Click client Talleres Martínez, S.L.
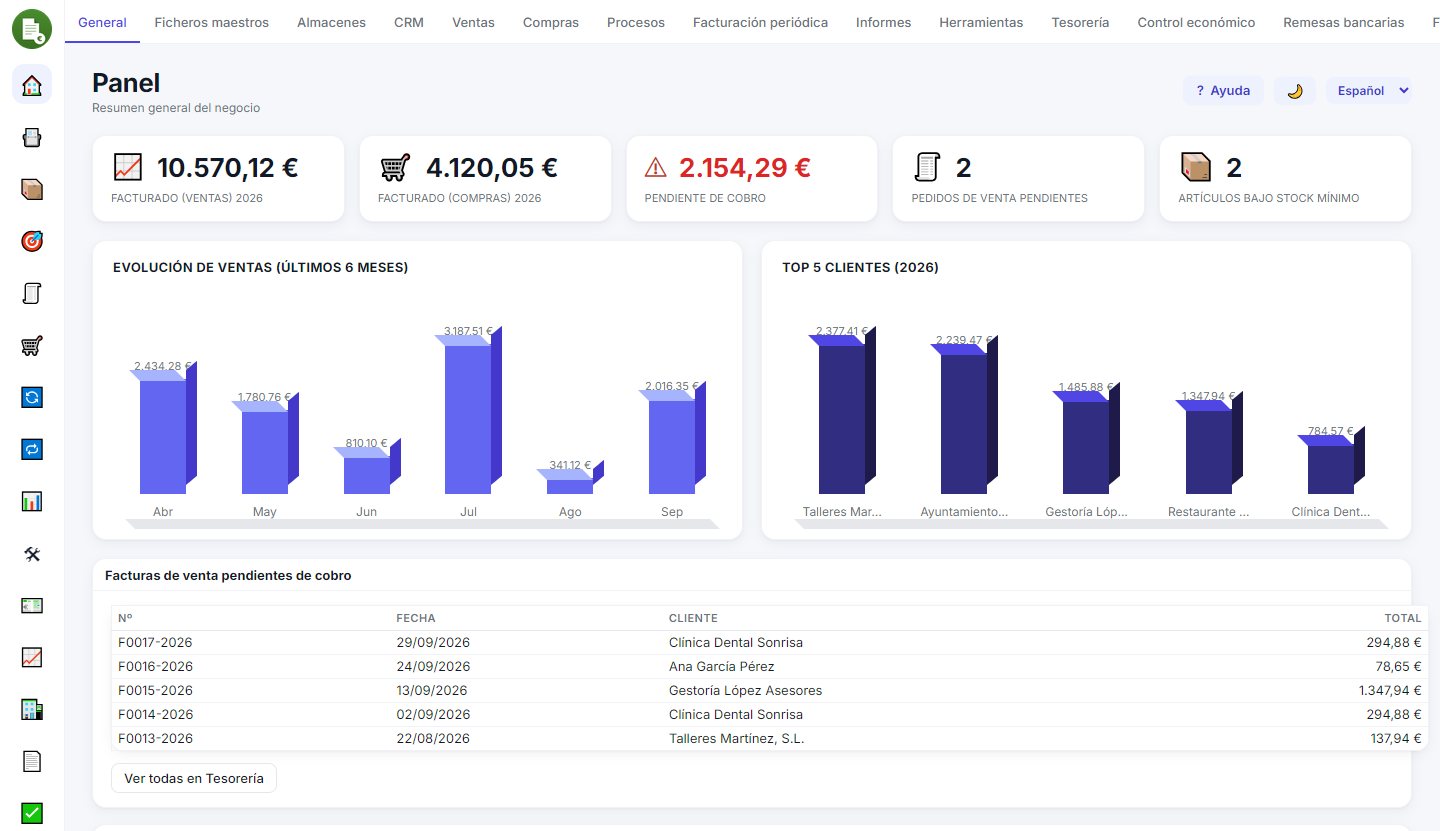Viewport: 1440px width, 831px height. [x=736, y=738]
